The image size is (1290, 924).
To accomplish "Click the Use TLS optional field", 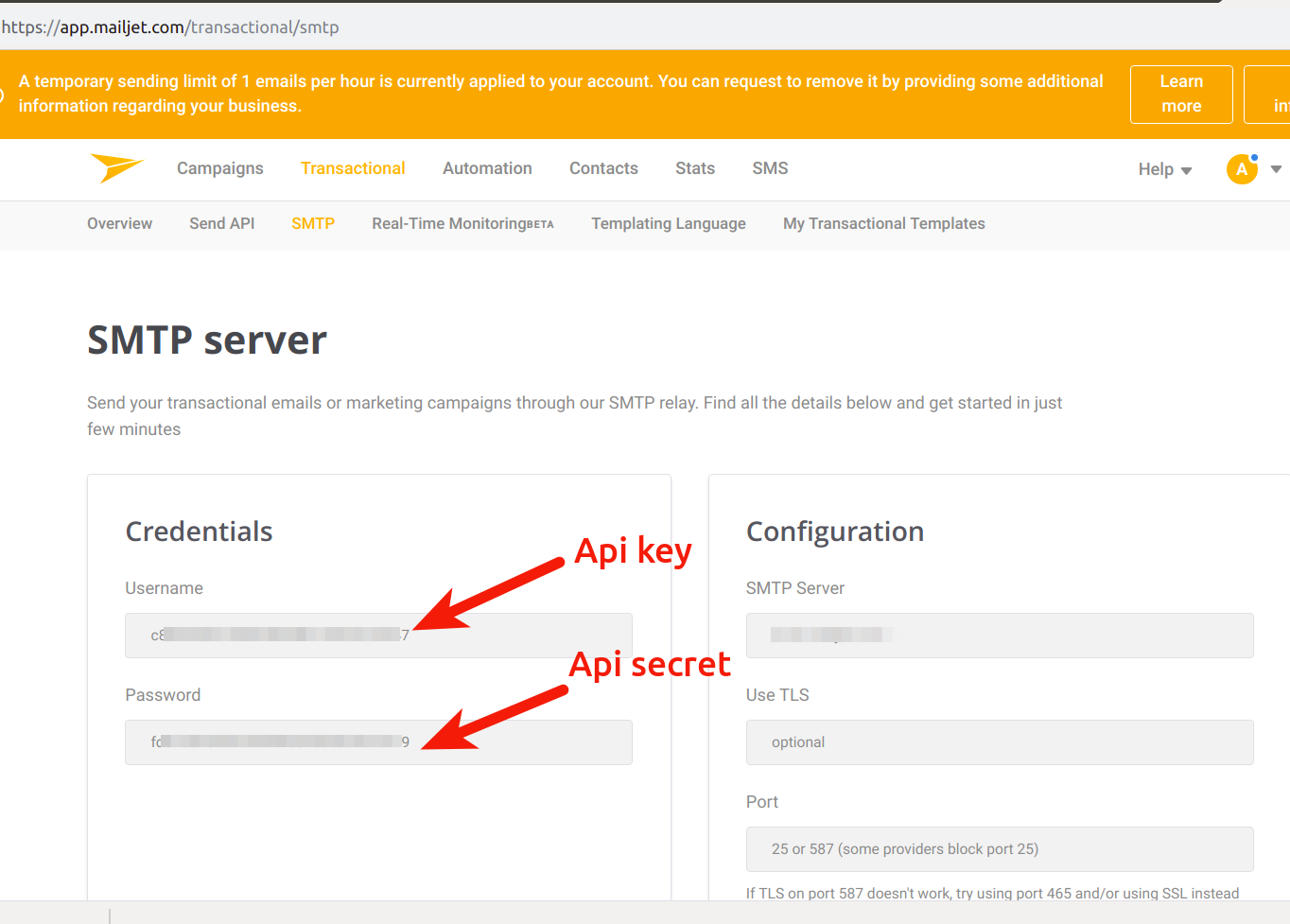I will tap(1000, 742).
